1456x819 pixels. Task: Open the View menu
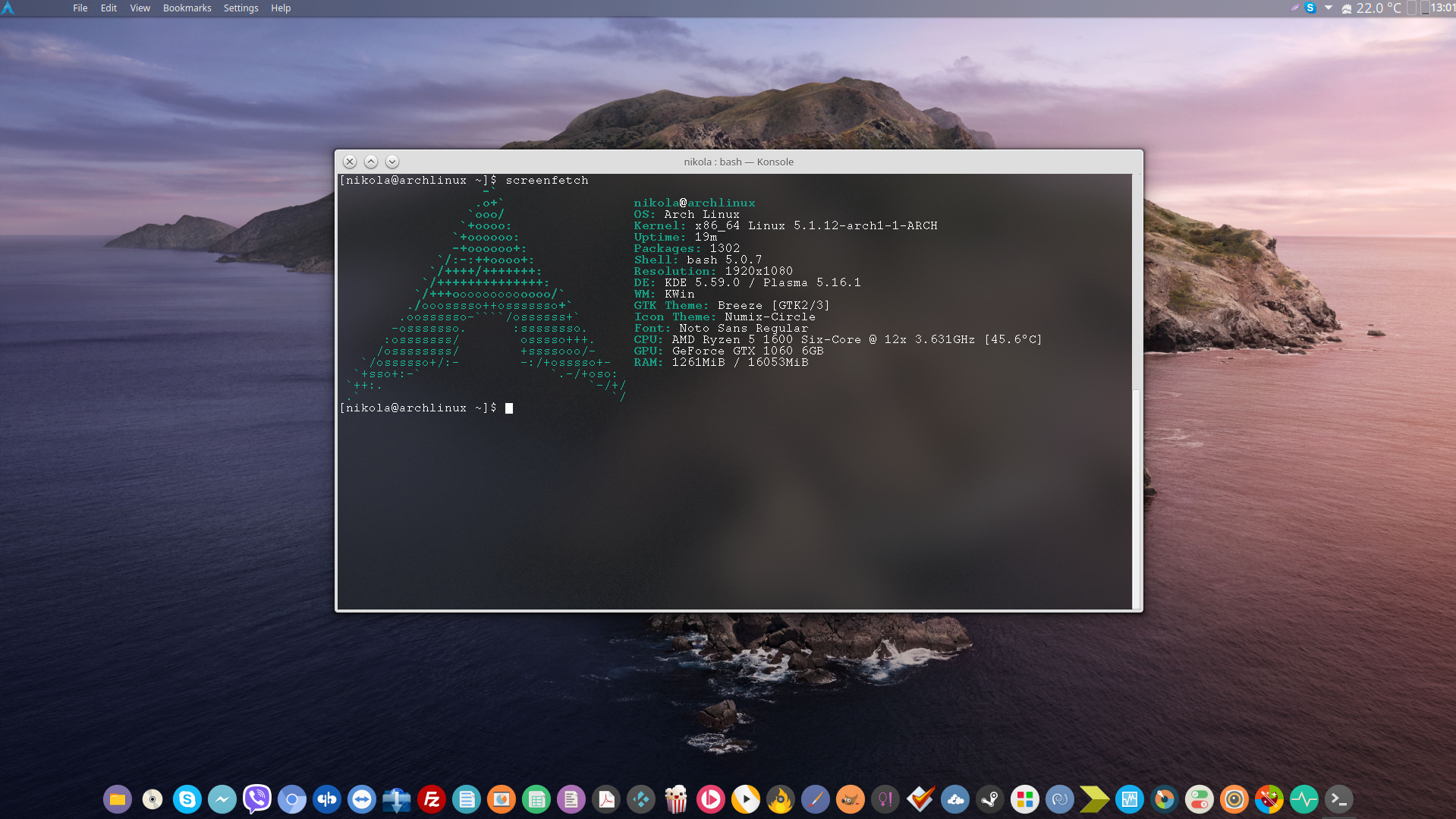pos(140,8)
